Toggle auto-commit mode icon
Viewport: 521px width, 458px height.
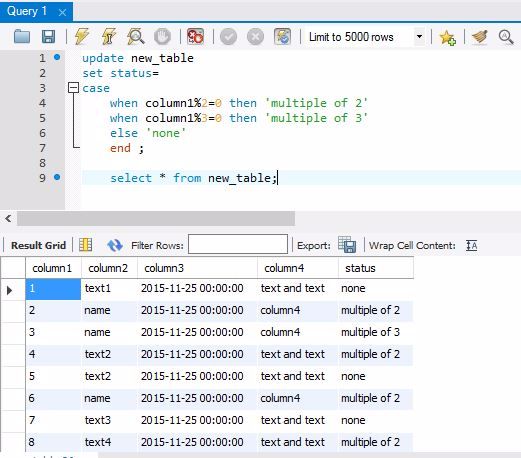tap(282, 36)
